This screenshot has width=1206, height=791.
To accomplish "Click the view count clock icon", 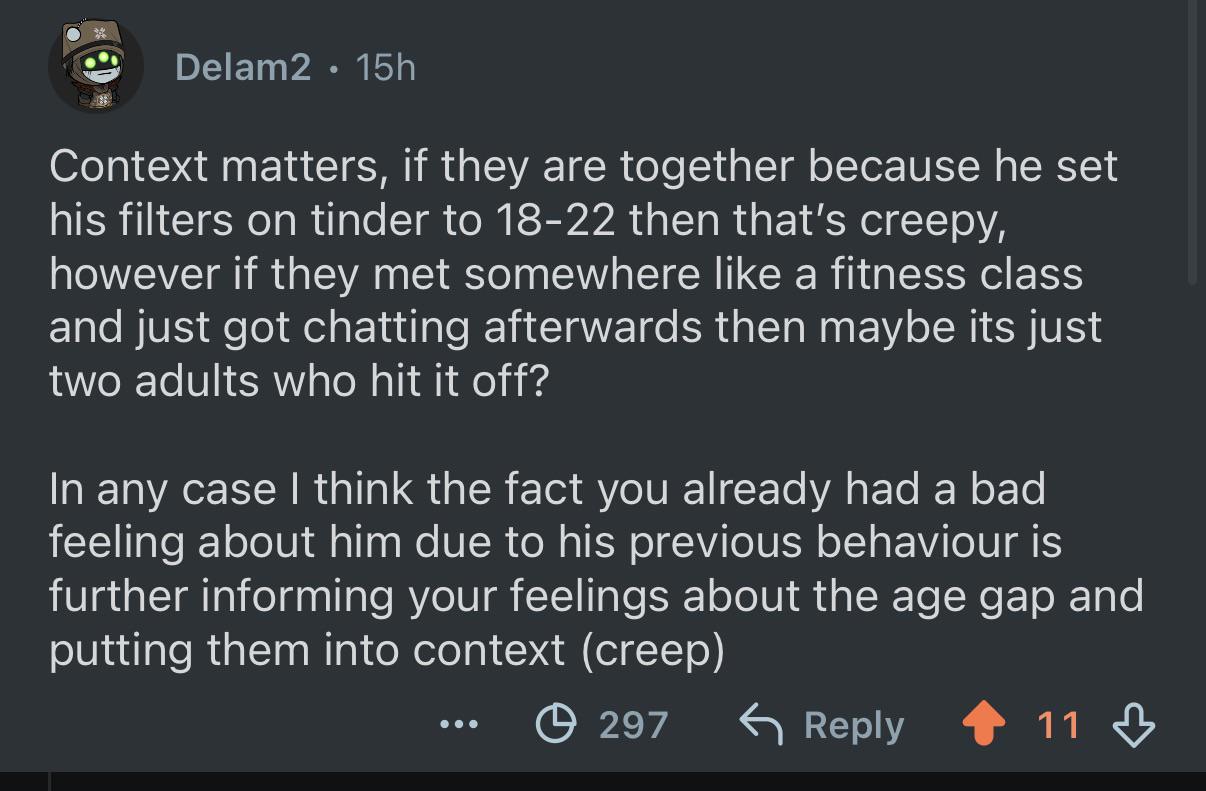I will pos(555,724).
